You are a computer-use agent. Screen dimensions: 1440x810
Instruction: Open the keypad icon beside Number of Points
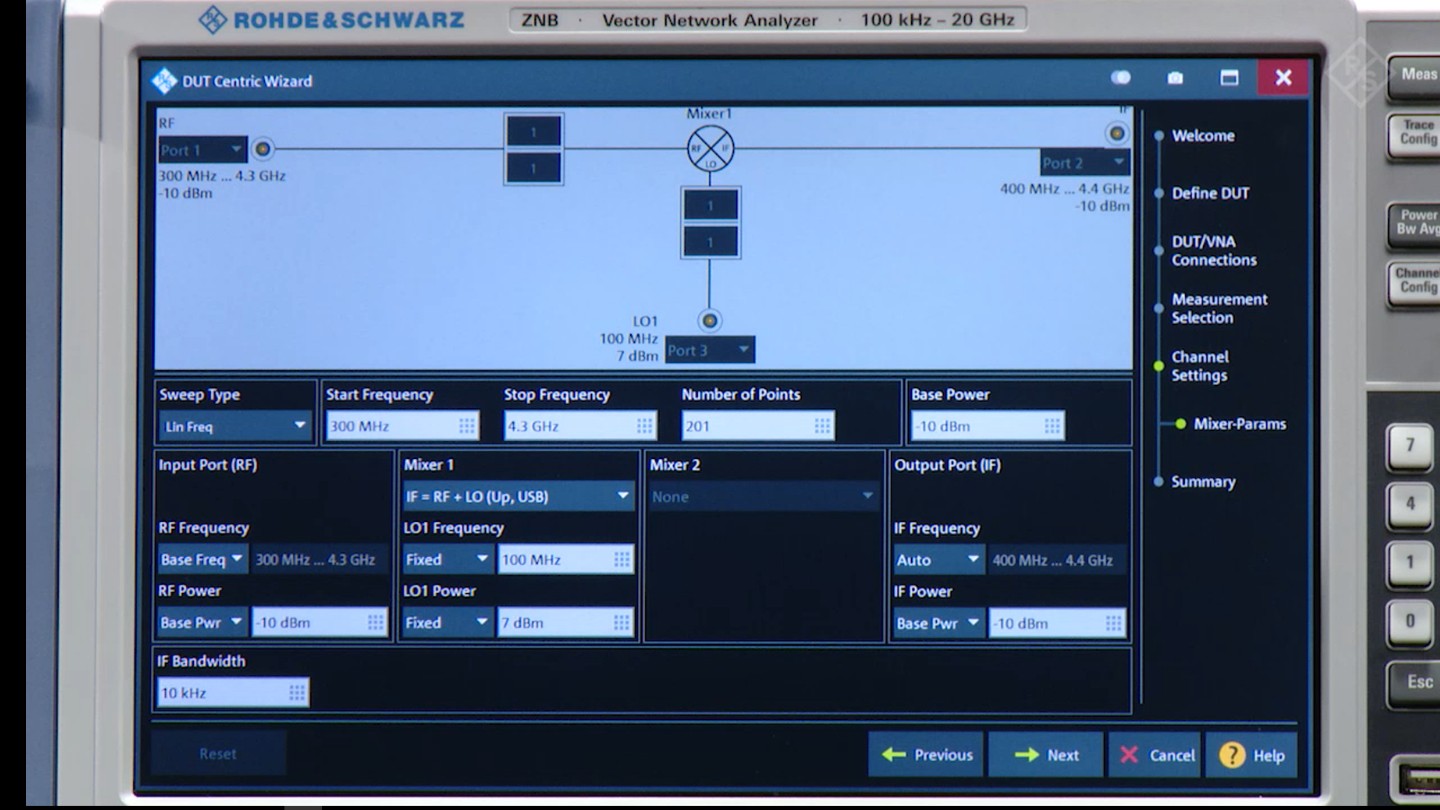[820, 425]
